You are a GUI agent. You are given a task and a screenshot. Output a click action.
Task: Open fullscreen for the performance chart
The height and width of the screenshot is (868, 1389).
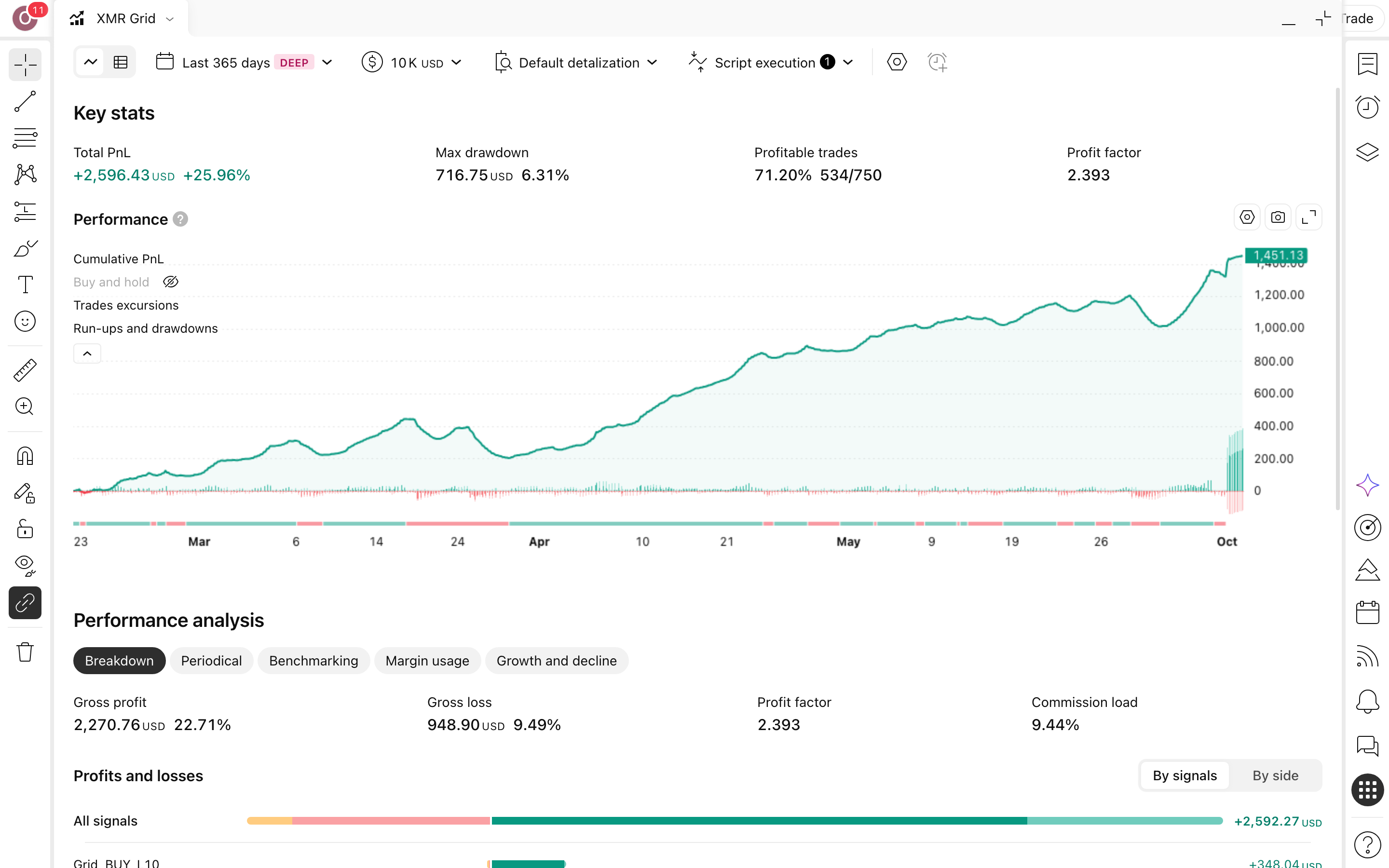1308,217
